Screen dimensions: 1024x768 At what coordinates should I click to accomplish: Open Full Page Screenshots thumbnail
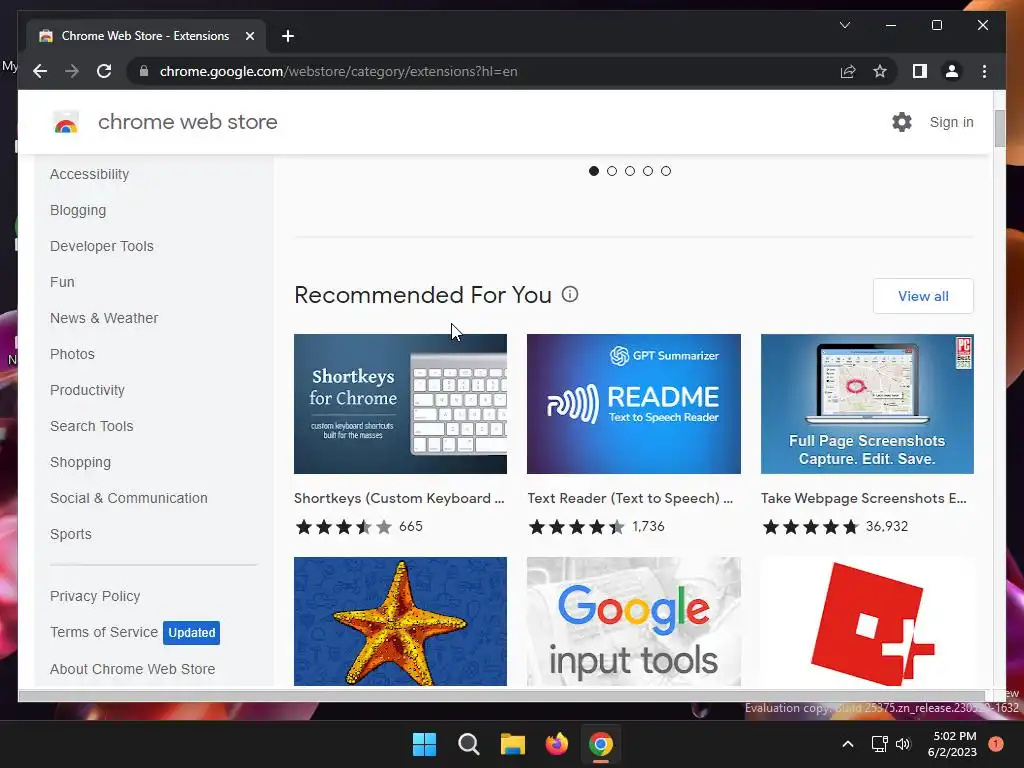click(x=867, y=404)
